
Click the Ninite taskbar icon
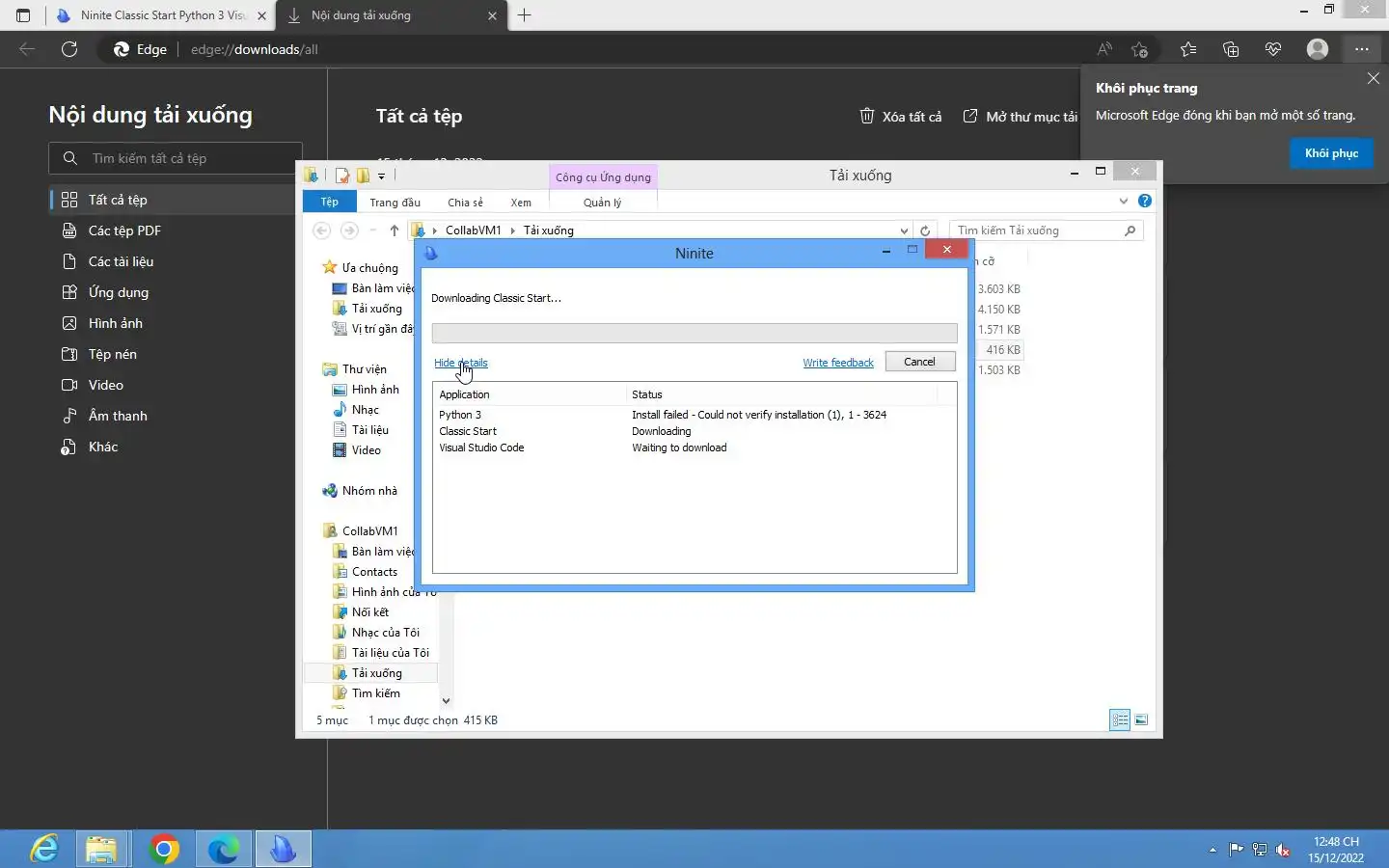tap(283, 849)
